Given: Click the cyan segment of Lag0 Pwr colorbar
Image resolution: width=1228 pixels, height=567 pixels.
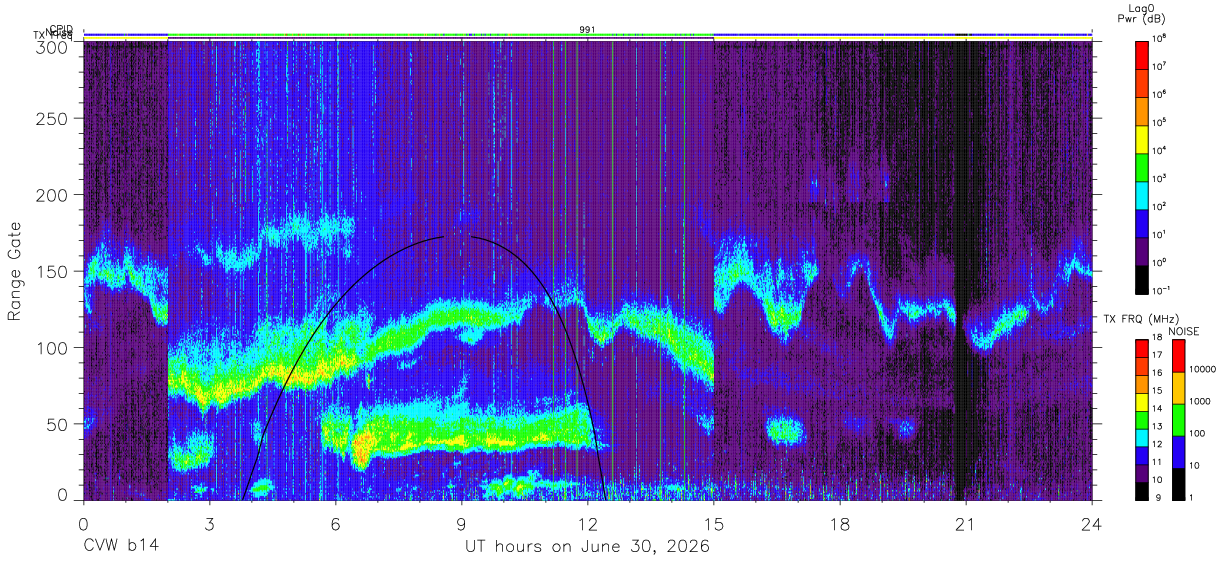Looking at the screenshot, I should (x=1142, y=194).
